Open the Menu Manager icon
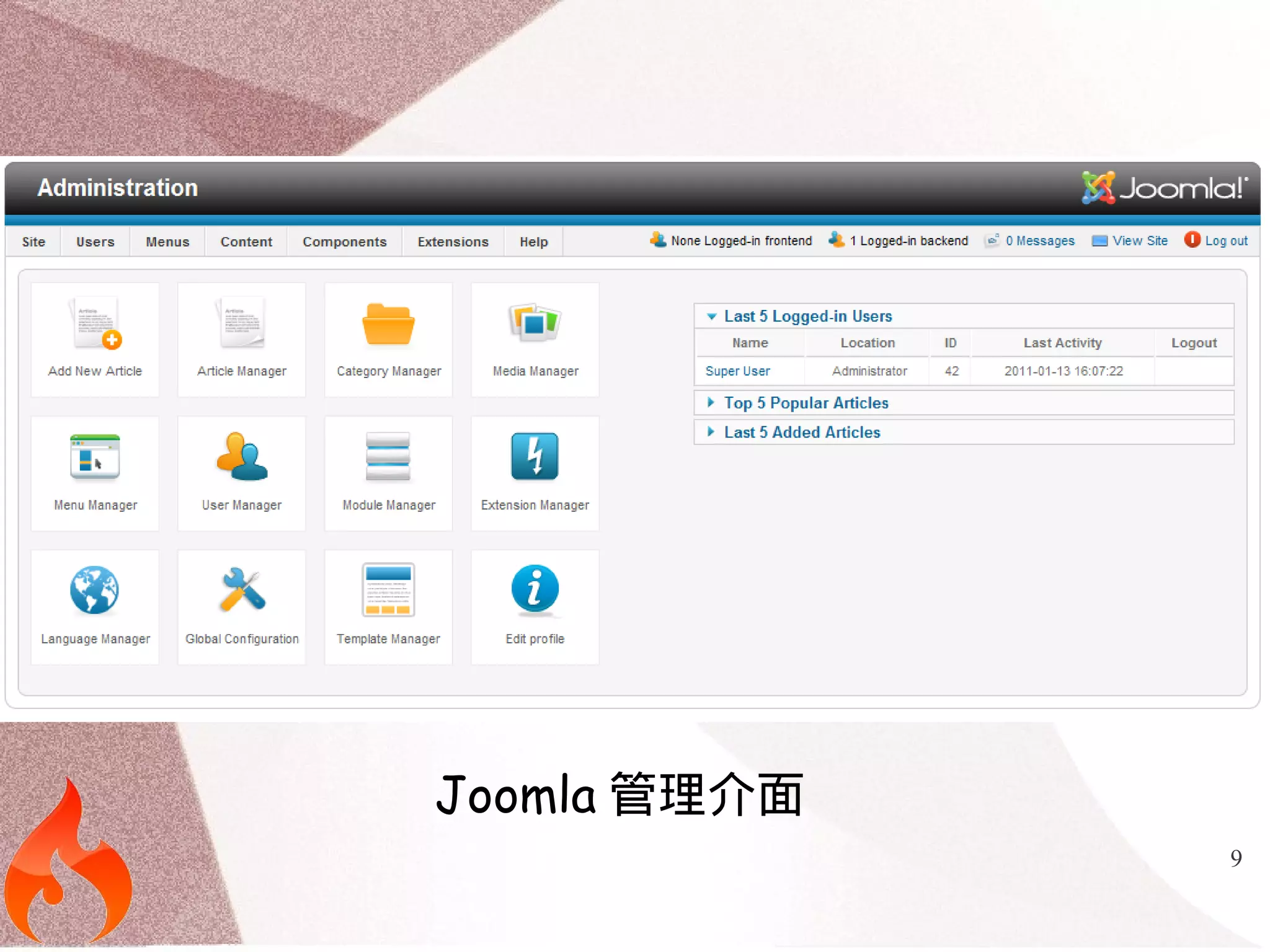 pos(95,457)
